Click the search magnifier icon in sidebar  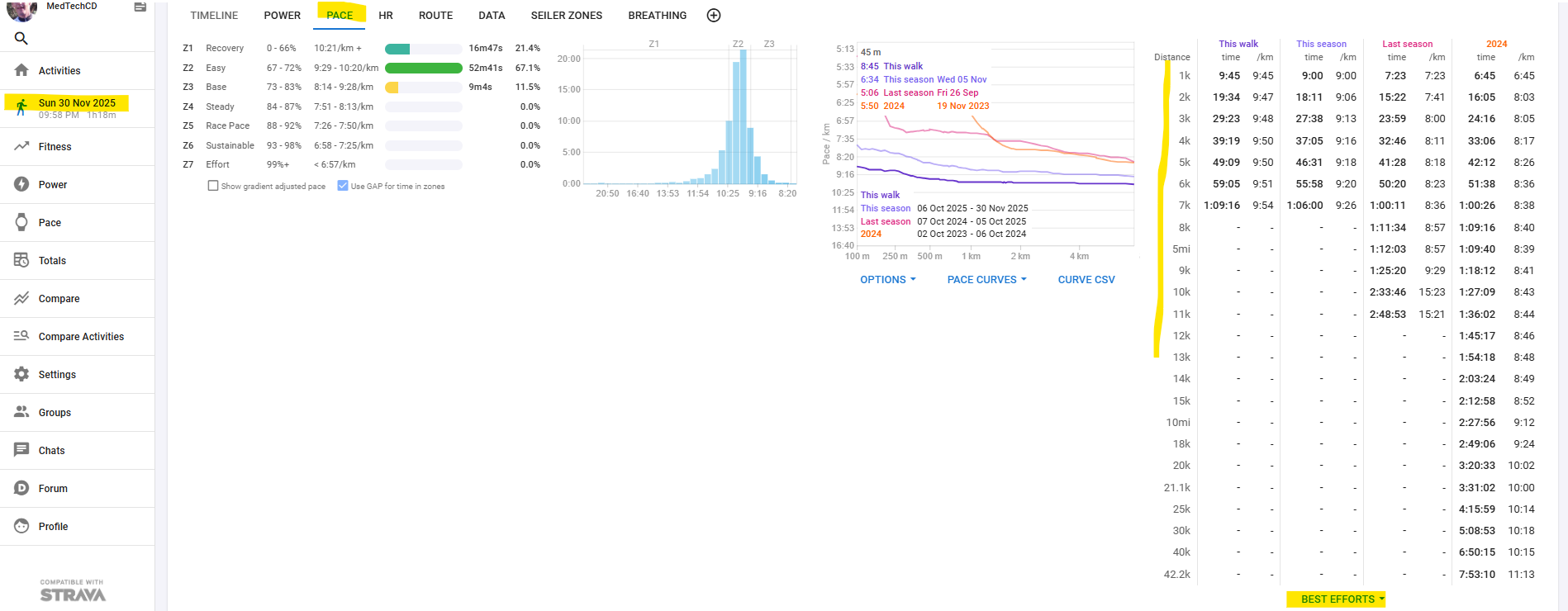pos(21,38)
